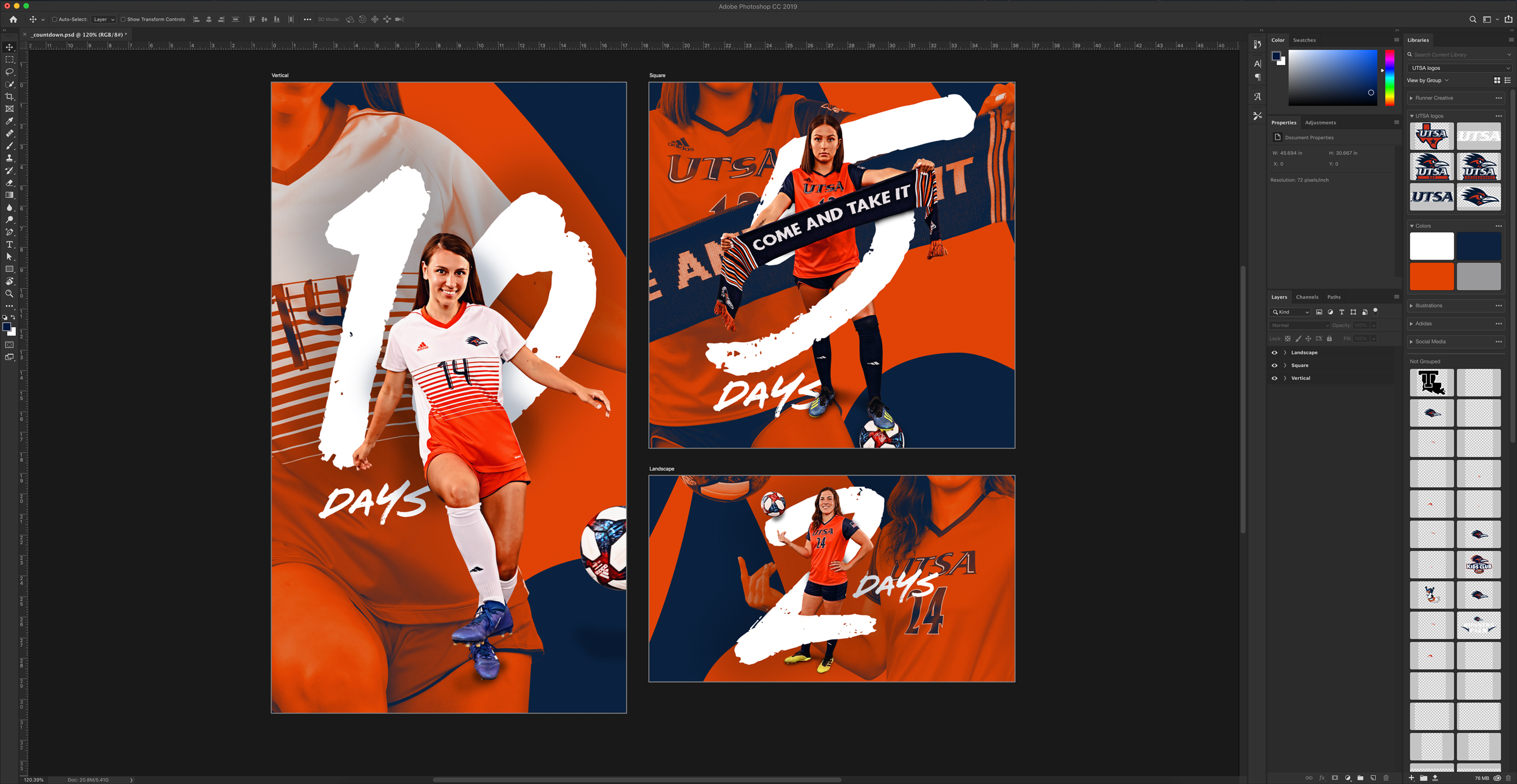1517x784 pixels.
Task: Select the Zoom tool in toolbox
Action: (x=10, y=294)
